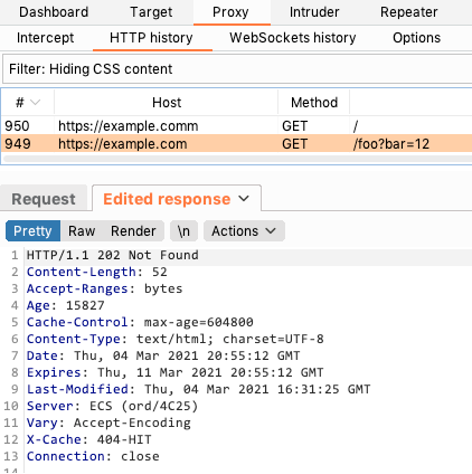Toggle the \n non-printable characters button
This screenshot has width=472, height=474.
pyautogui.click(x=184, y=231)
